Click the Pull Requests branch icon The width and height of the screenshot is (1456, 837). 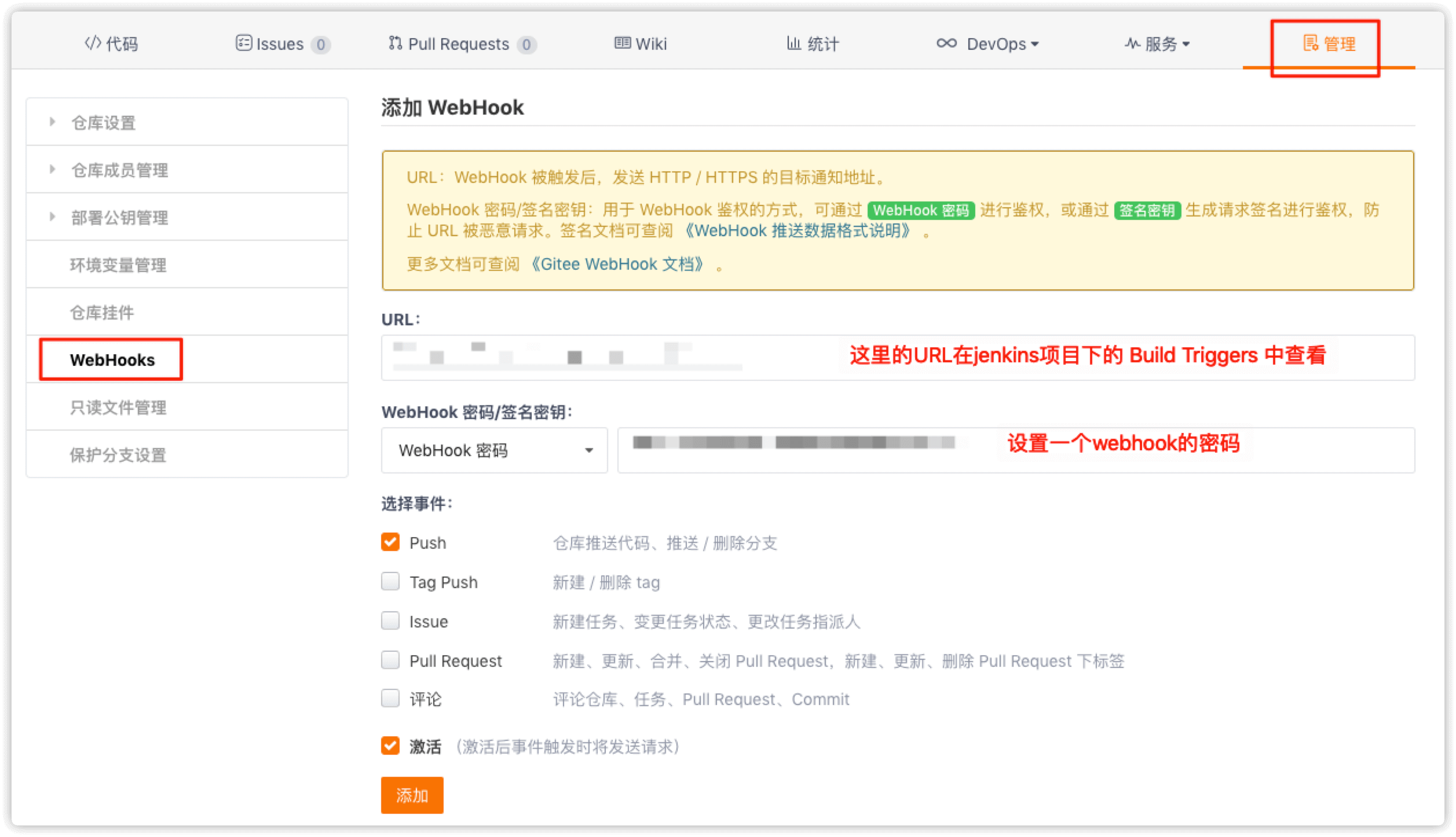[x=395, y=43]
